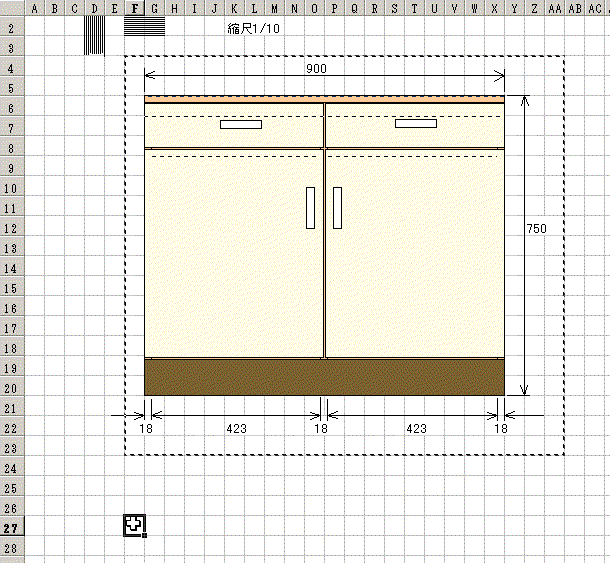
Task: Click the 縮尺1/10 scale label
Action: pyautogui.click(x=253, y=28)
